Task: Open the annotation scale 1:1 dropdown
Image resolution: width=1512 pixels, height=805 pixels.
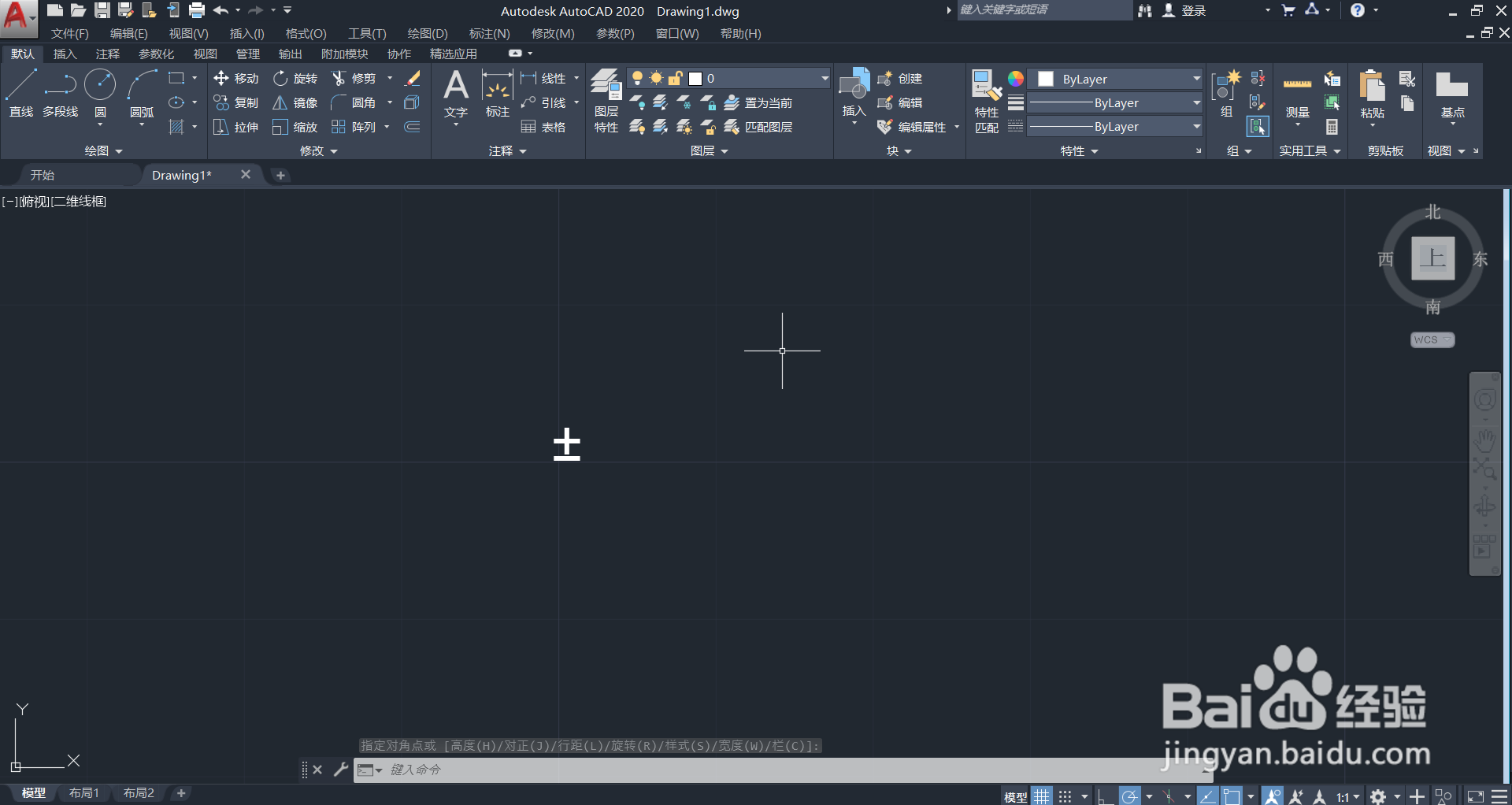Action: click(1347, 796)
